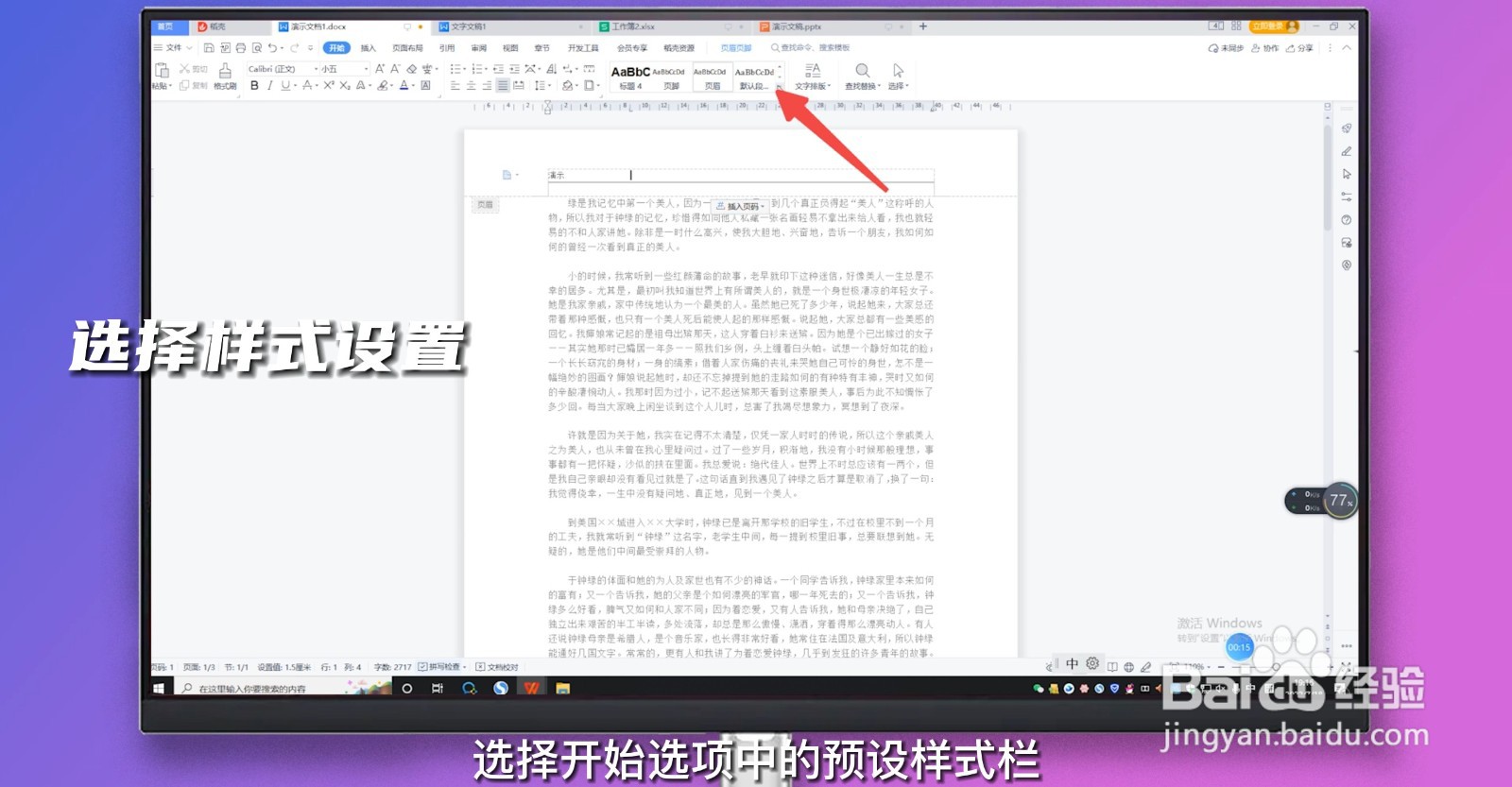This screenshot has width=1512, height=787.
Task: Apply subscript X₂ formatting
Action: pyautogui.click(x=345, y=85)
